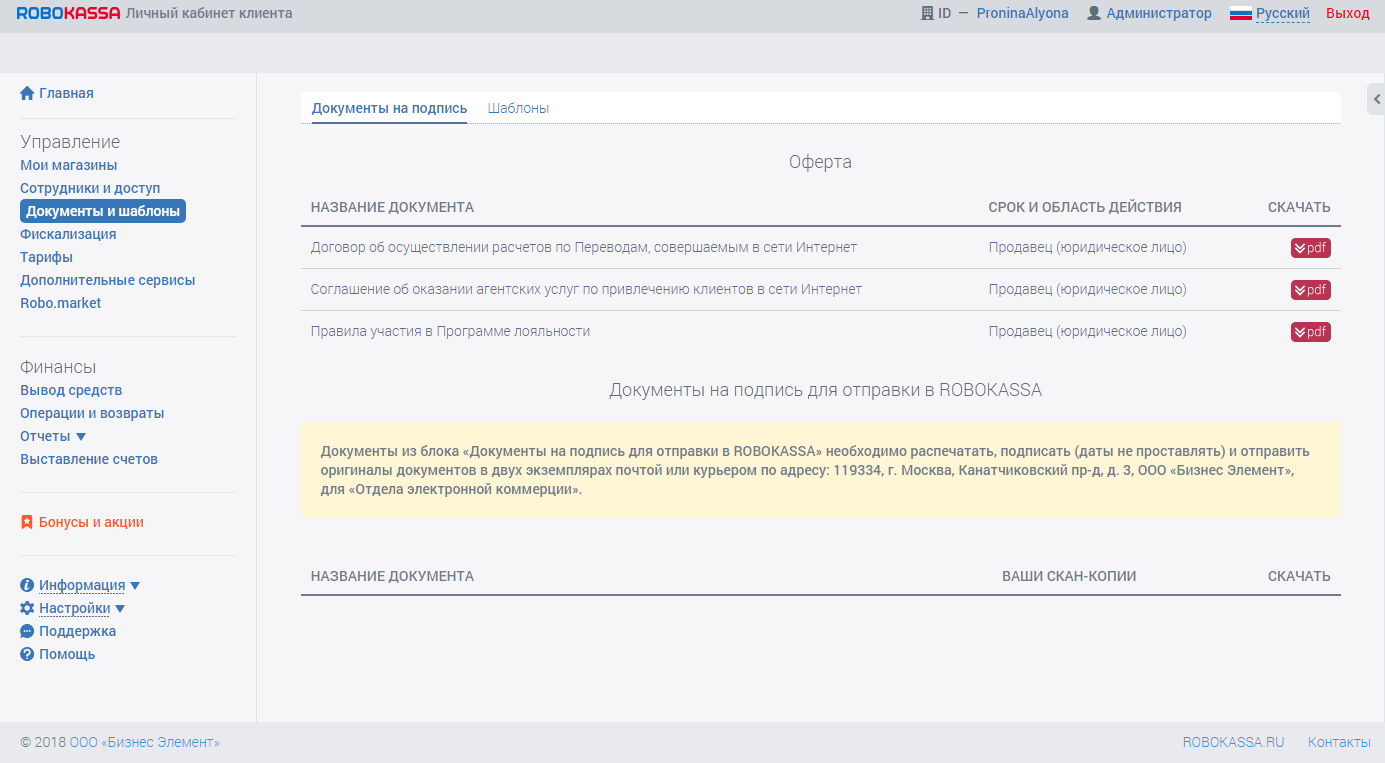Click the chat bubble icon beside Поддержка

[x=27, y=631]
